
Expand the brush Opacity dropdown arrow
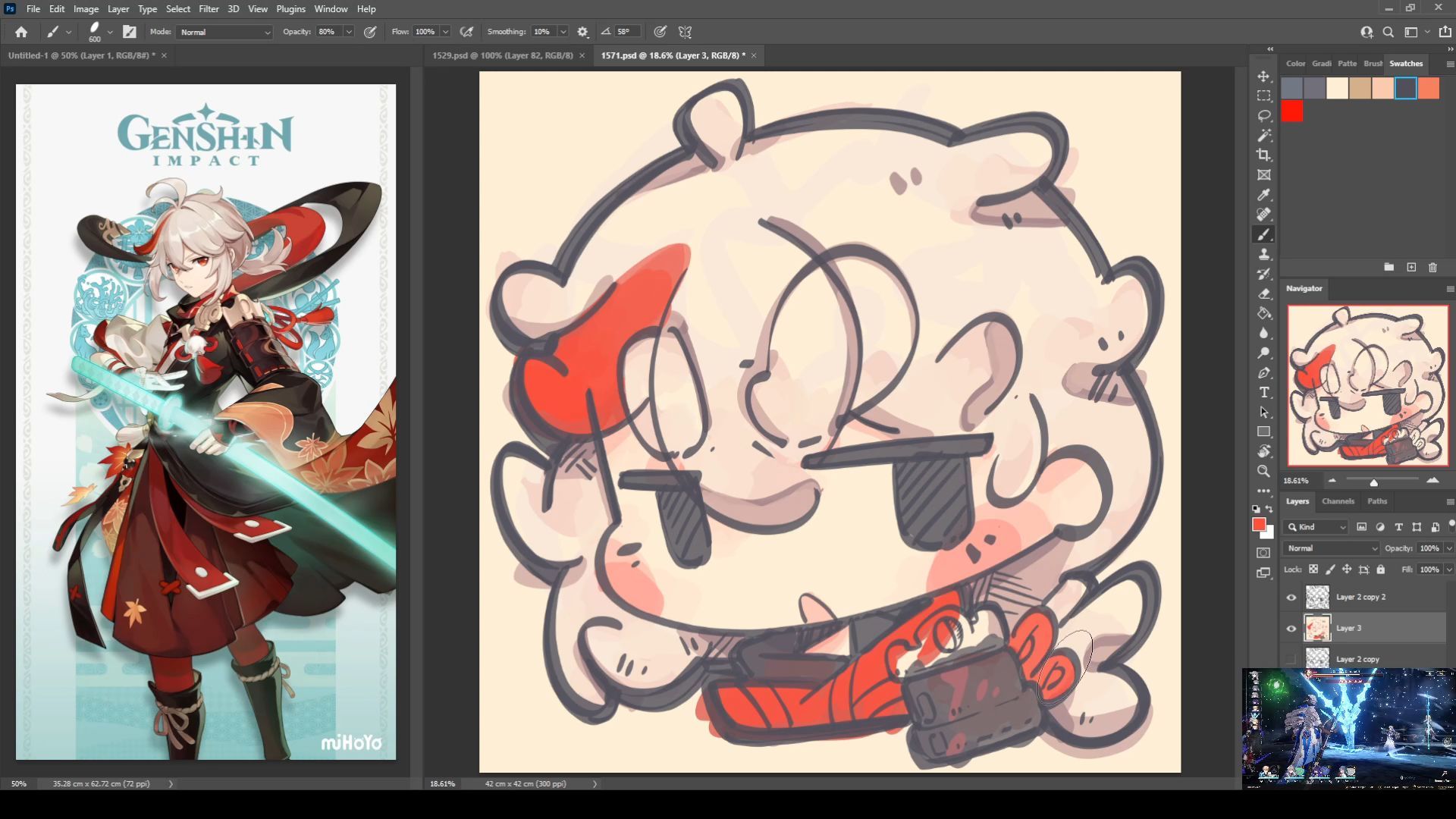click(349, 32)
